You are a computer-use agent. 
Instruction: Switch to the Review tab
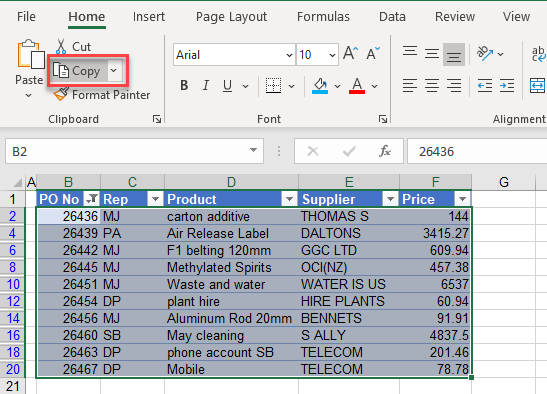point(455,16)
